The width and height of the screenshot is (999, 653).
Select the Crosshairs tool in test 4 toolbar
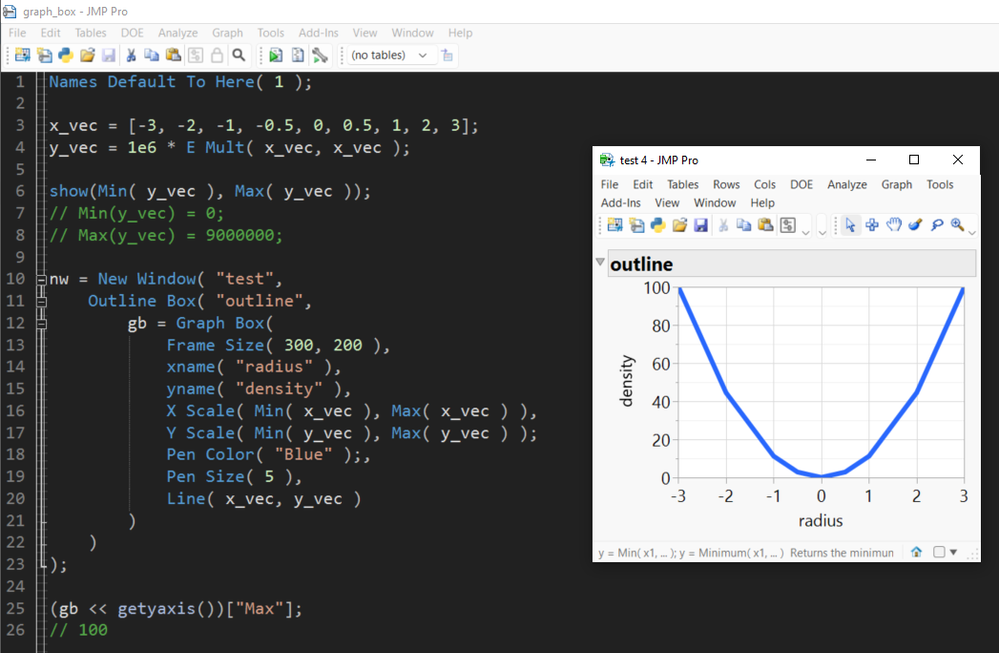pos(872,225)
